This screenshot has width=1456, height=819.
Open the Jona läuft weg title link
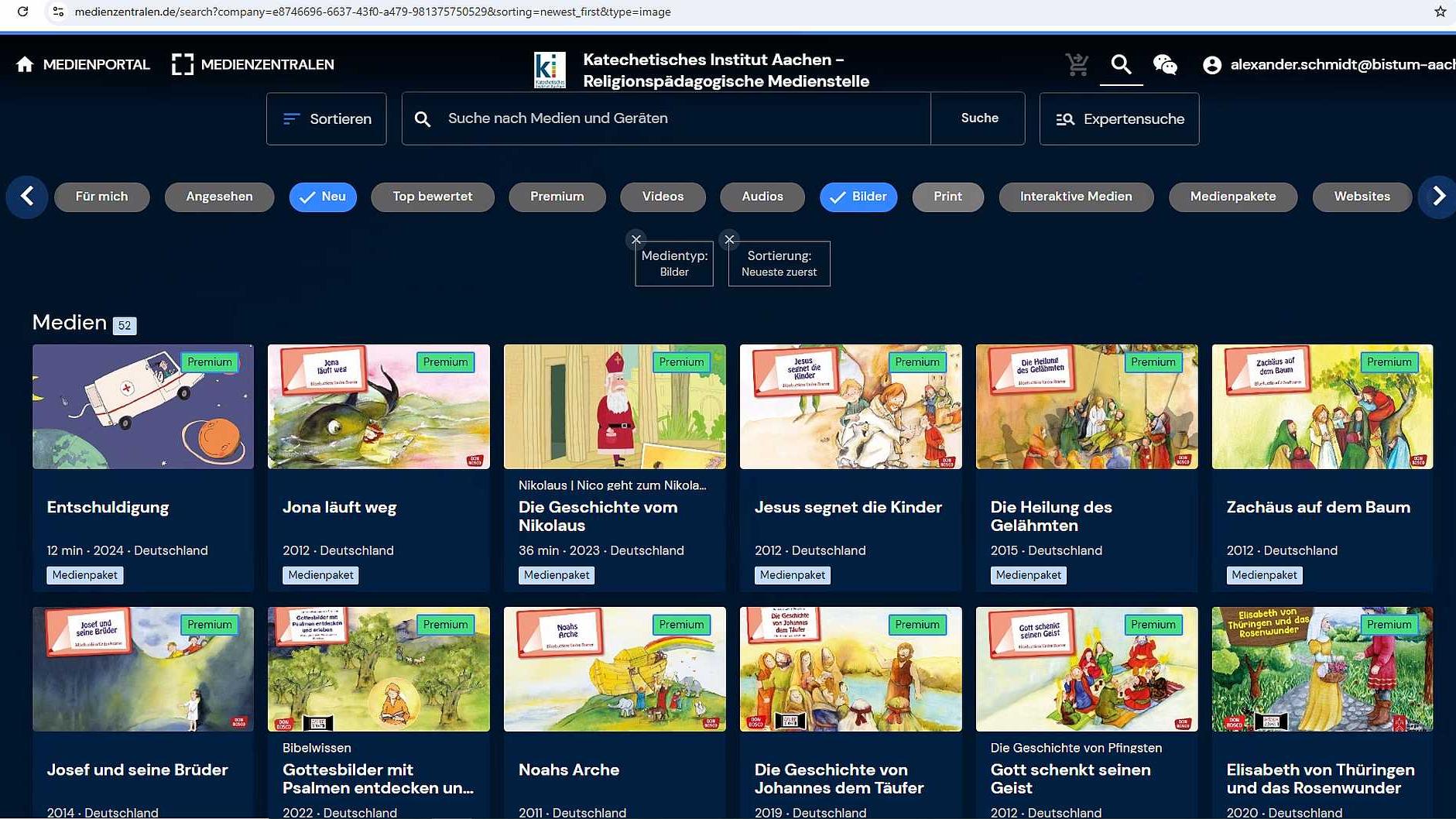coord(339,508)
